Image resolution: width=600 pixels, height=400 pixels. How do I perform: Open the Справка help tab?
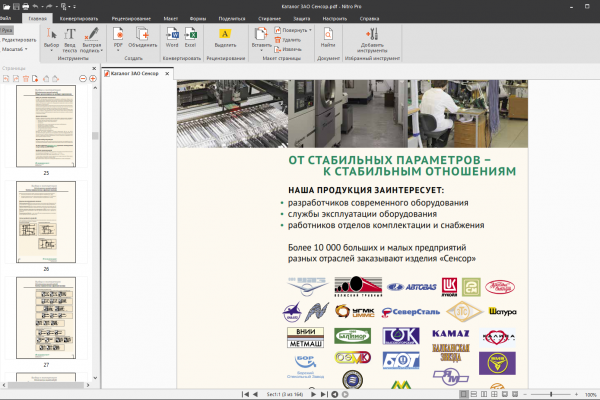click(369, 18)
